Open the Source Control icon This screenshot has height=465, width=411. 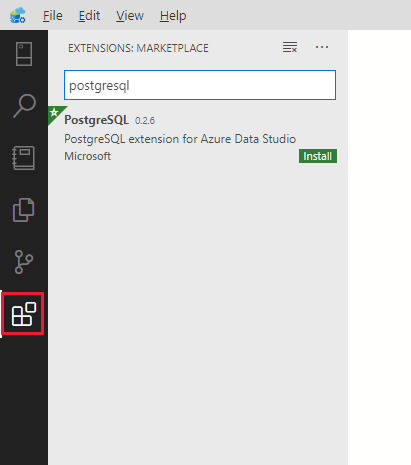pos(24,262)
